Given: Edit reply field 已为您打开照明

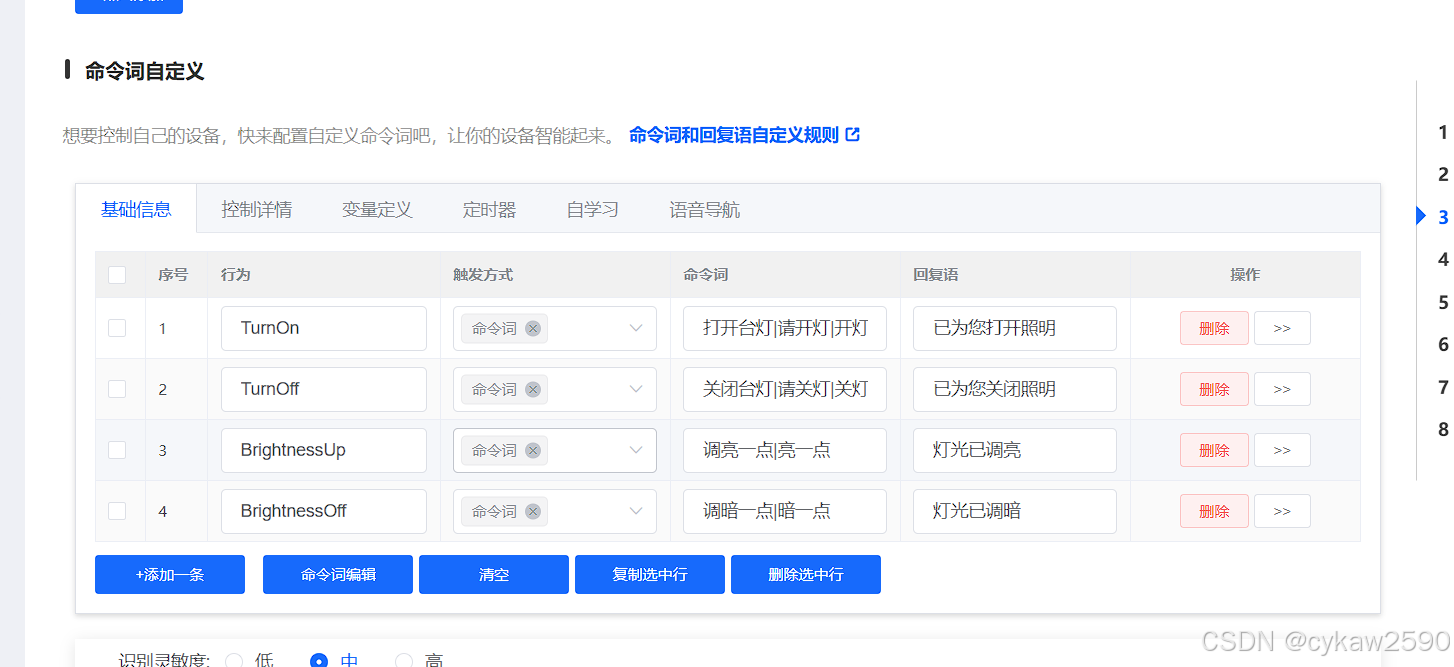Looking at the screenshot, I should click(1015, 328).
